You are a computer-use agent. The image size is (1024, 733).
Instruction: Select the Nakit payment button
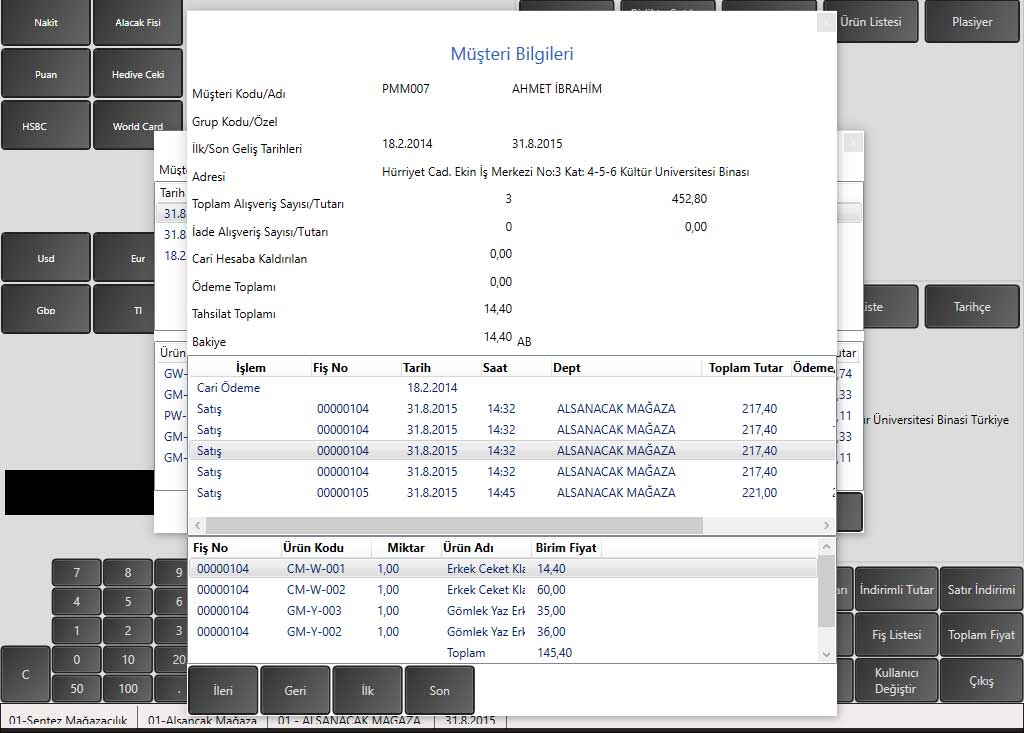pyautogui.click(x=46, y=22)
